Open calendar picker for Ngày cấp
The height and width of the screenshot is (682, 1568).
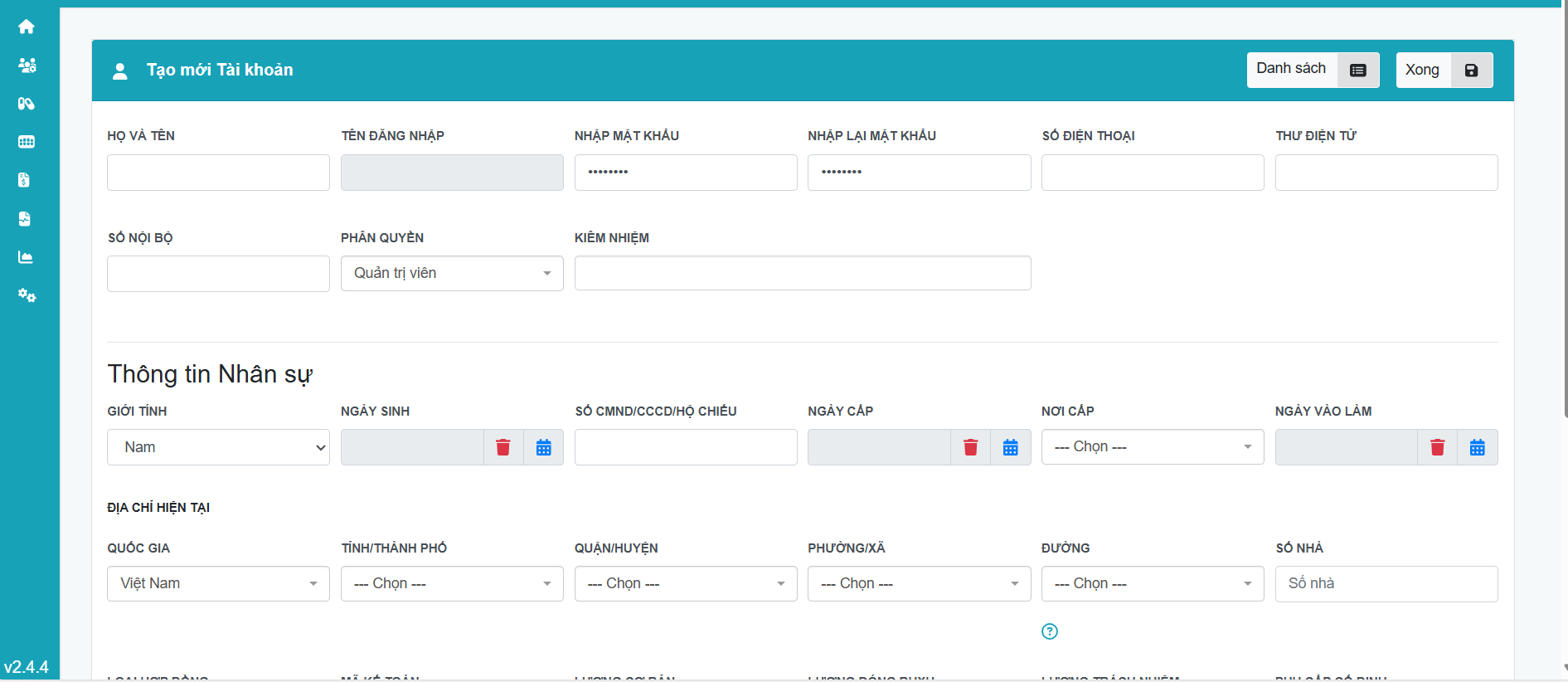pyautogui.click(x=1010, y=447)
